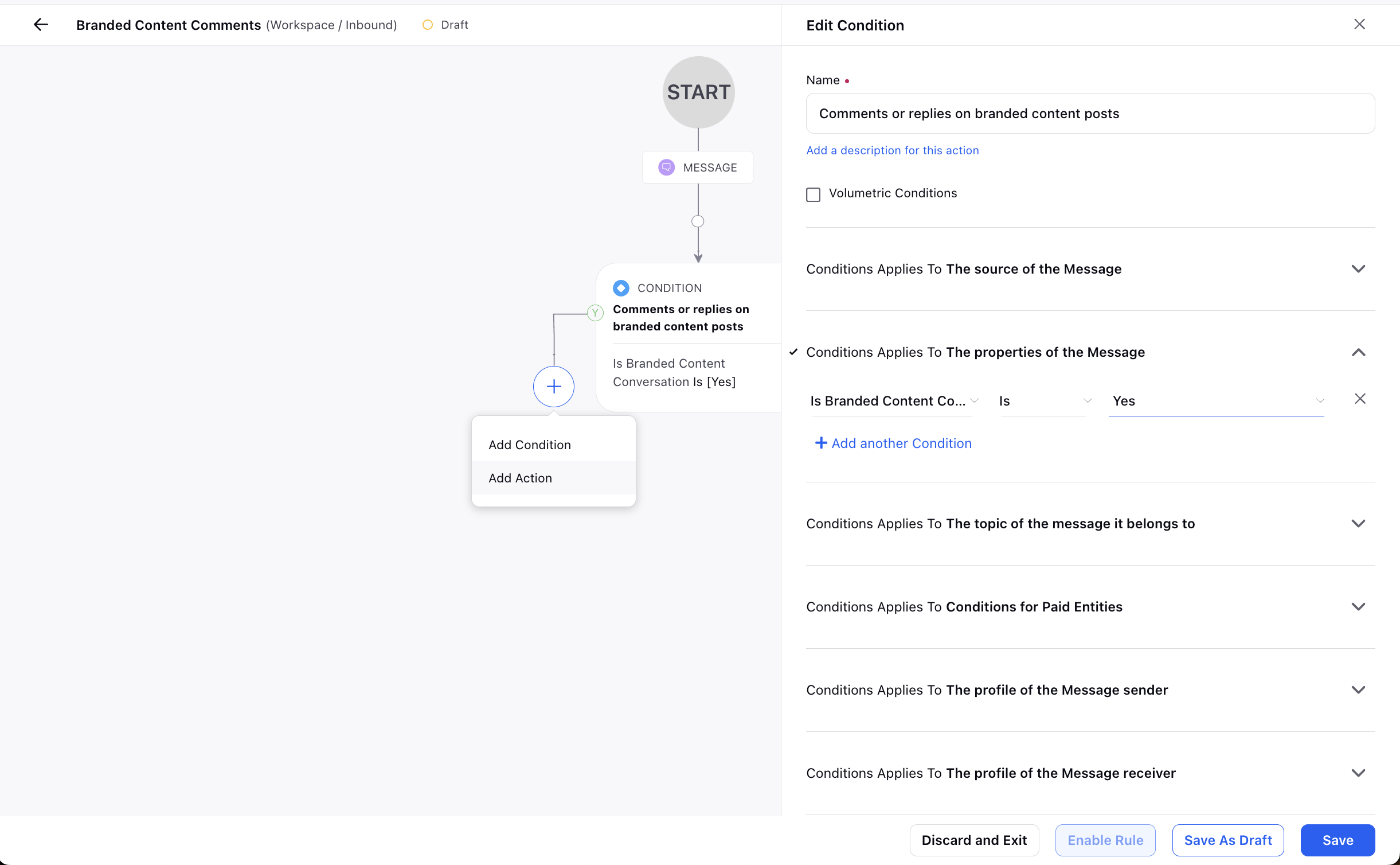The image size is (1400, 865).
Task: Click the Draft status indicator
Action: 445,25
